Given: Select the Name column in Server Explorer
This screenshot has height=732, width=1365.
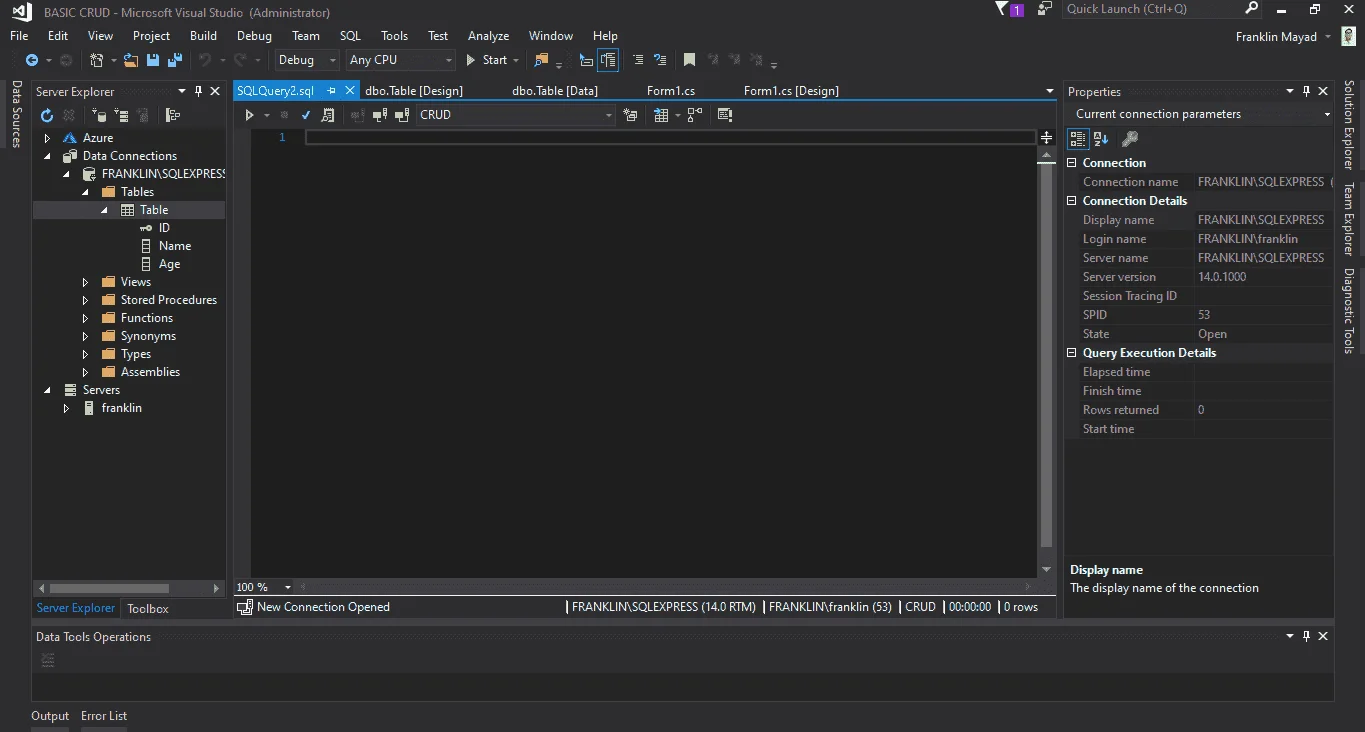Looking at the screenshot, I should (x=174, y=246).
